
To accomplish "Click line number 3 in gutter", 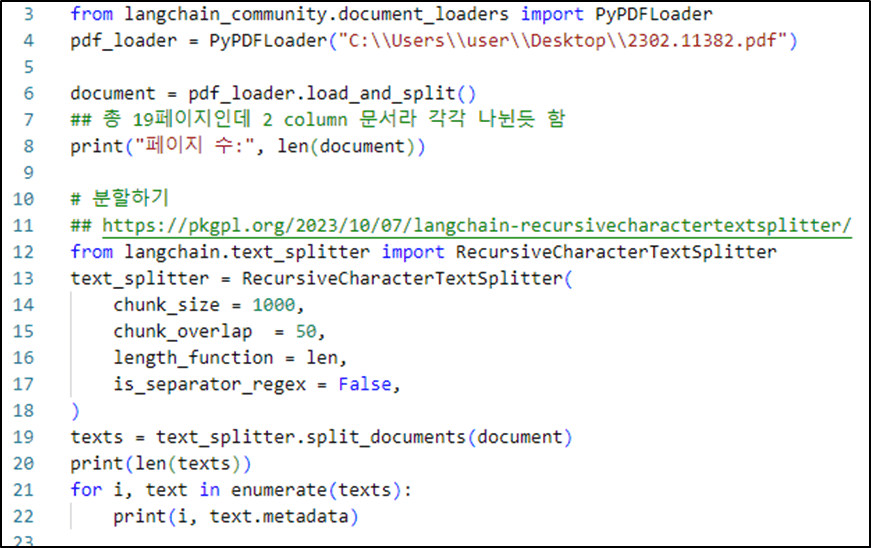I will [29, 14].
